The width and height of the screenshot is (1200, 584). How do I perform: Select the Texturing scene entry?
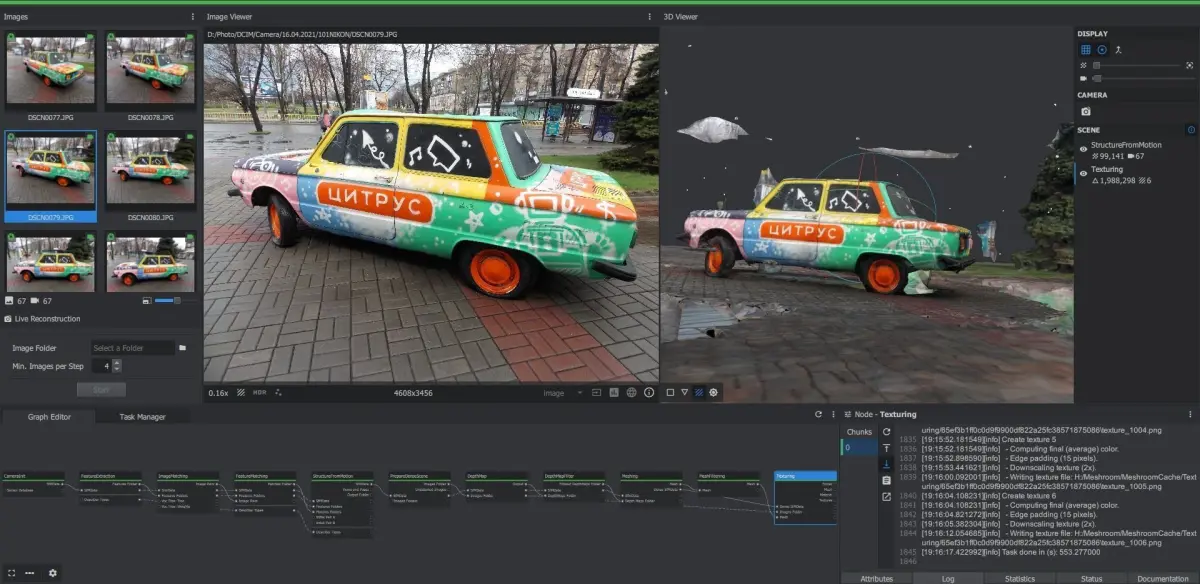click(x=1107, y=169)
